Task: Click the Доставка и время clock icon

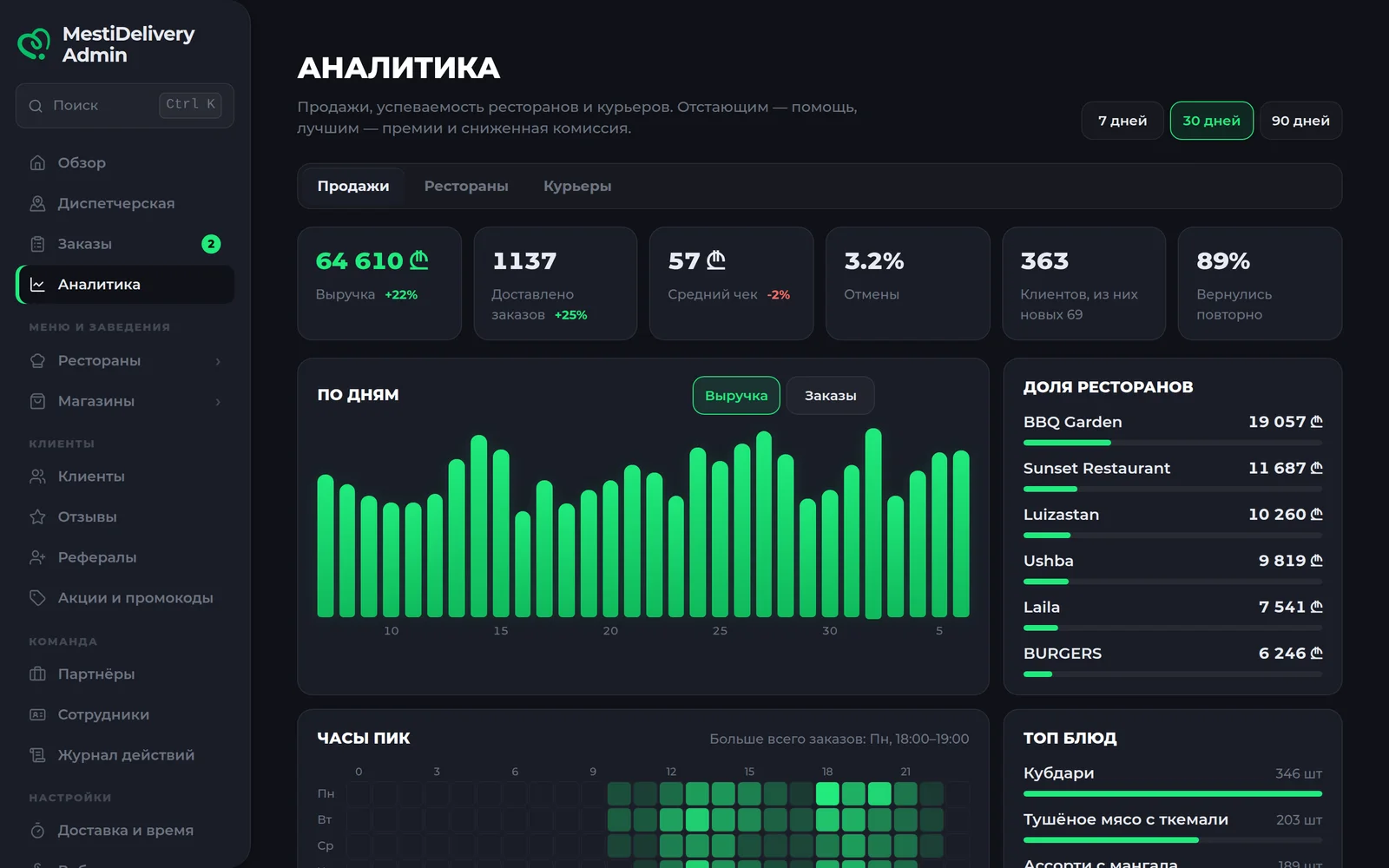Action: click(37, 831)
